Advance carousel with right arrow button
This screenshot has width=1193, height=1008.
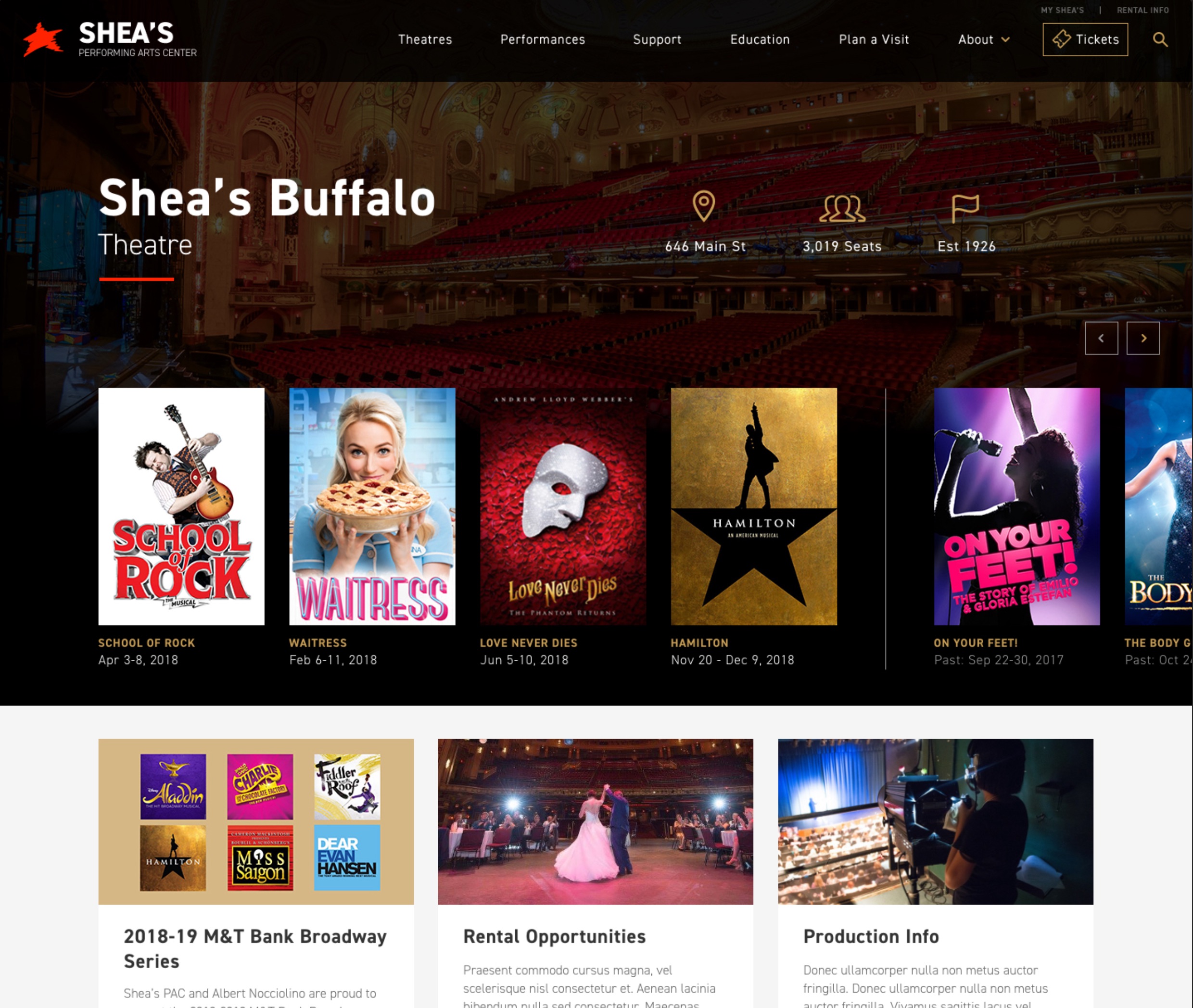point(1142,338)
